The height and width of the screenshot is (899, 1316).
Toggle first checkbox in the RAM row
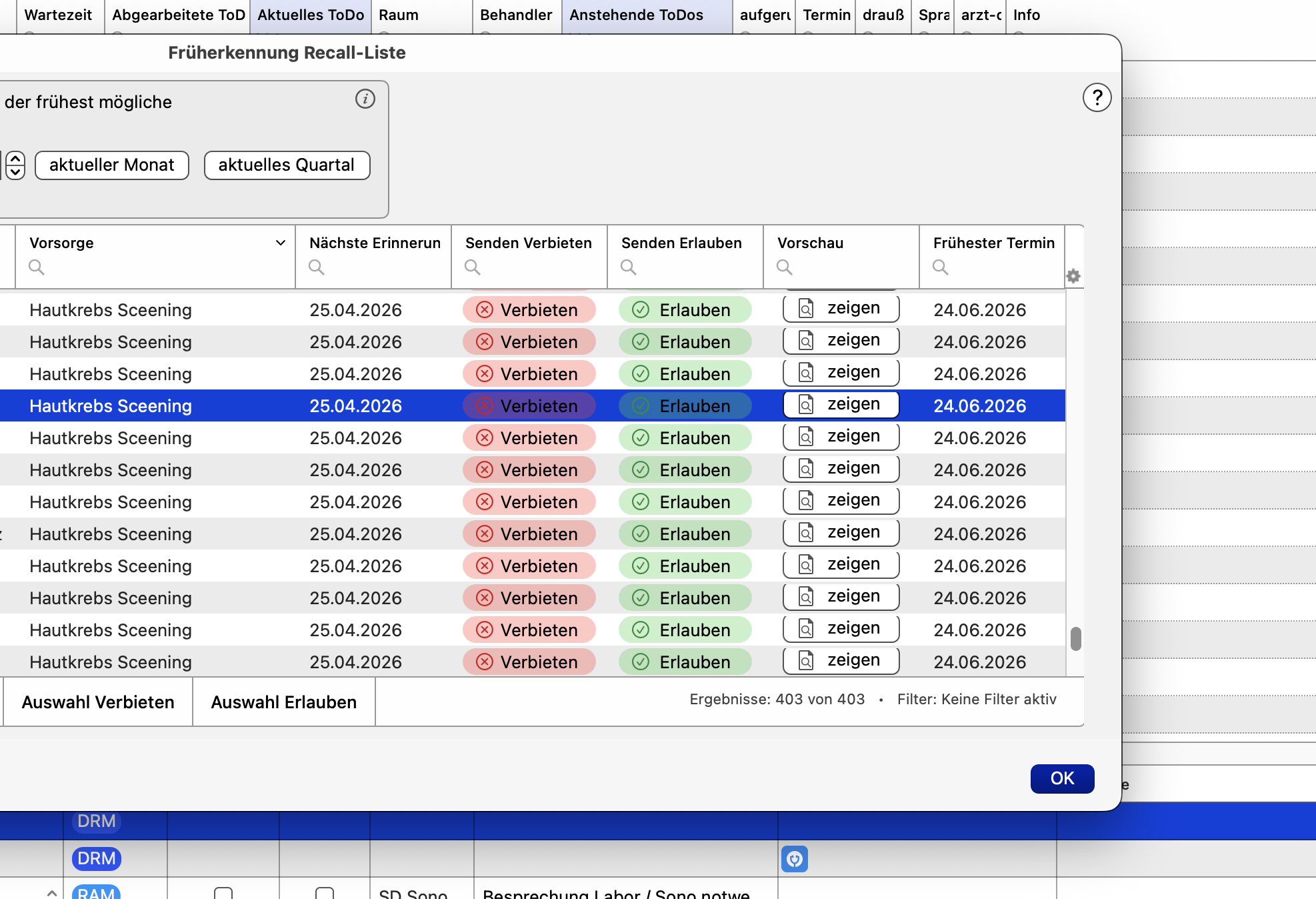tap(223, 893)
